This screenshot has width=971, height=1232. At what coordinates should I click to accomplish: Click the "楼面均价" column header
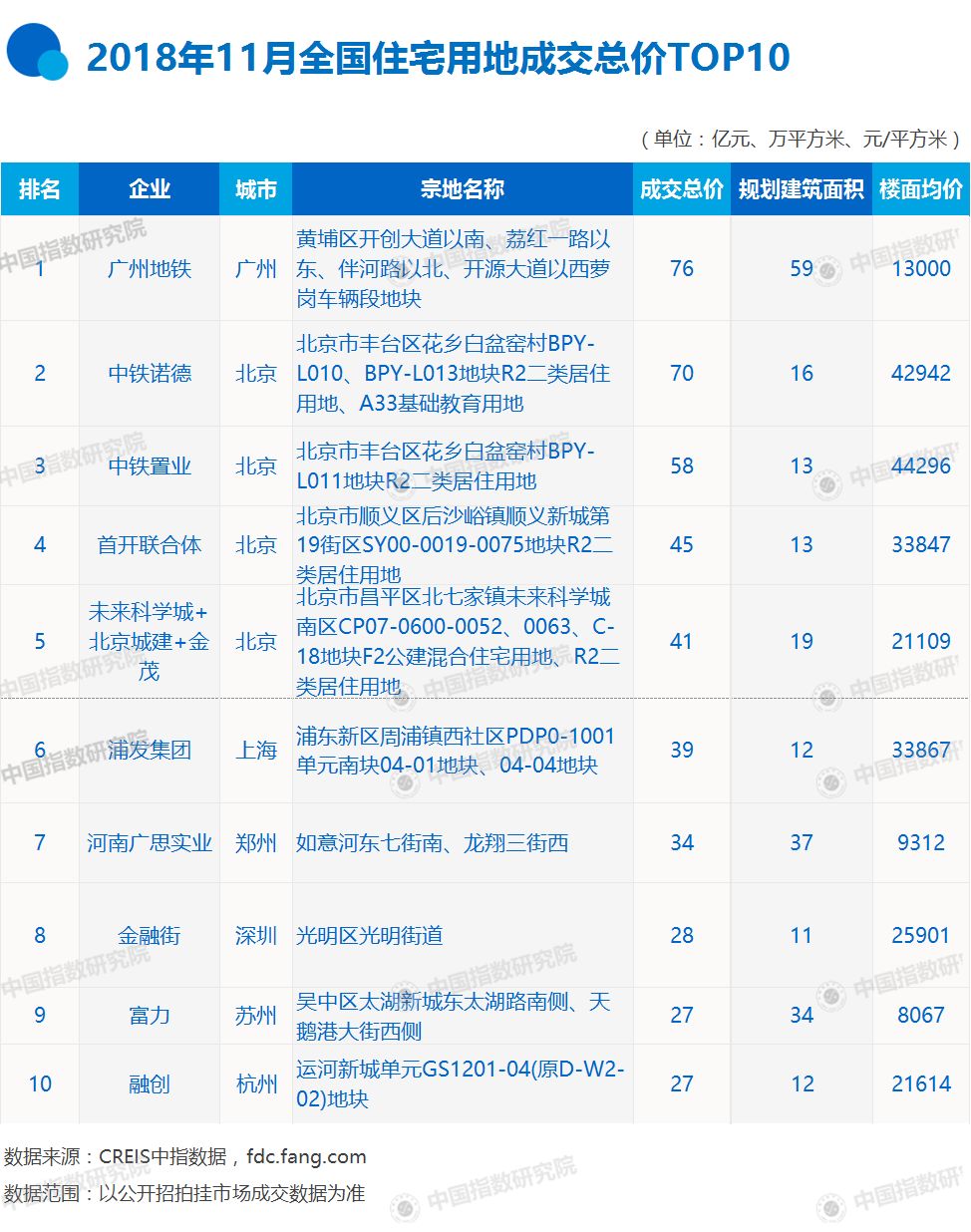[921, 189]
